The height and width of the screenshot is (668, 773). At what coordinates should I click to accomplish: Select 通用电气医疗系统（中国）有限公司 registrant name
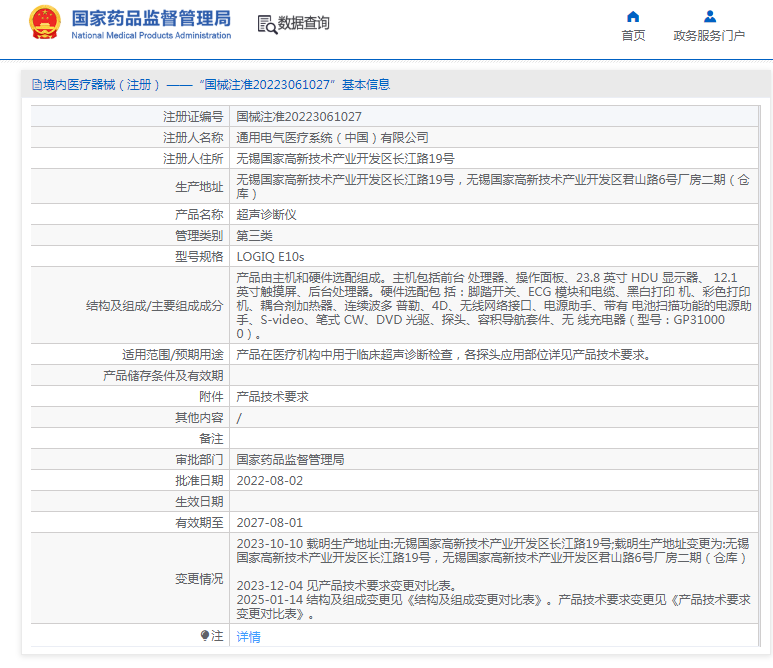point(332,138)
